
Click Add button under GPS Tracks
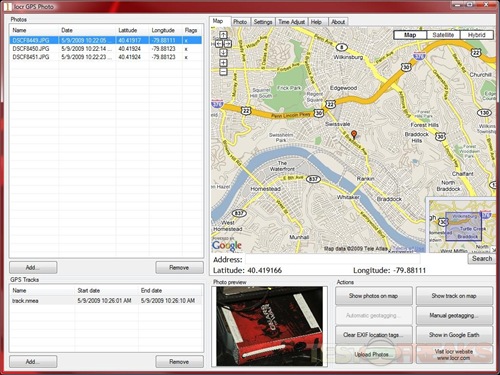click(x=33, y=362)
